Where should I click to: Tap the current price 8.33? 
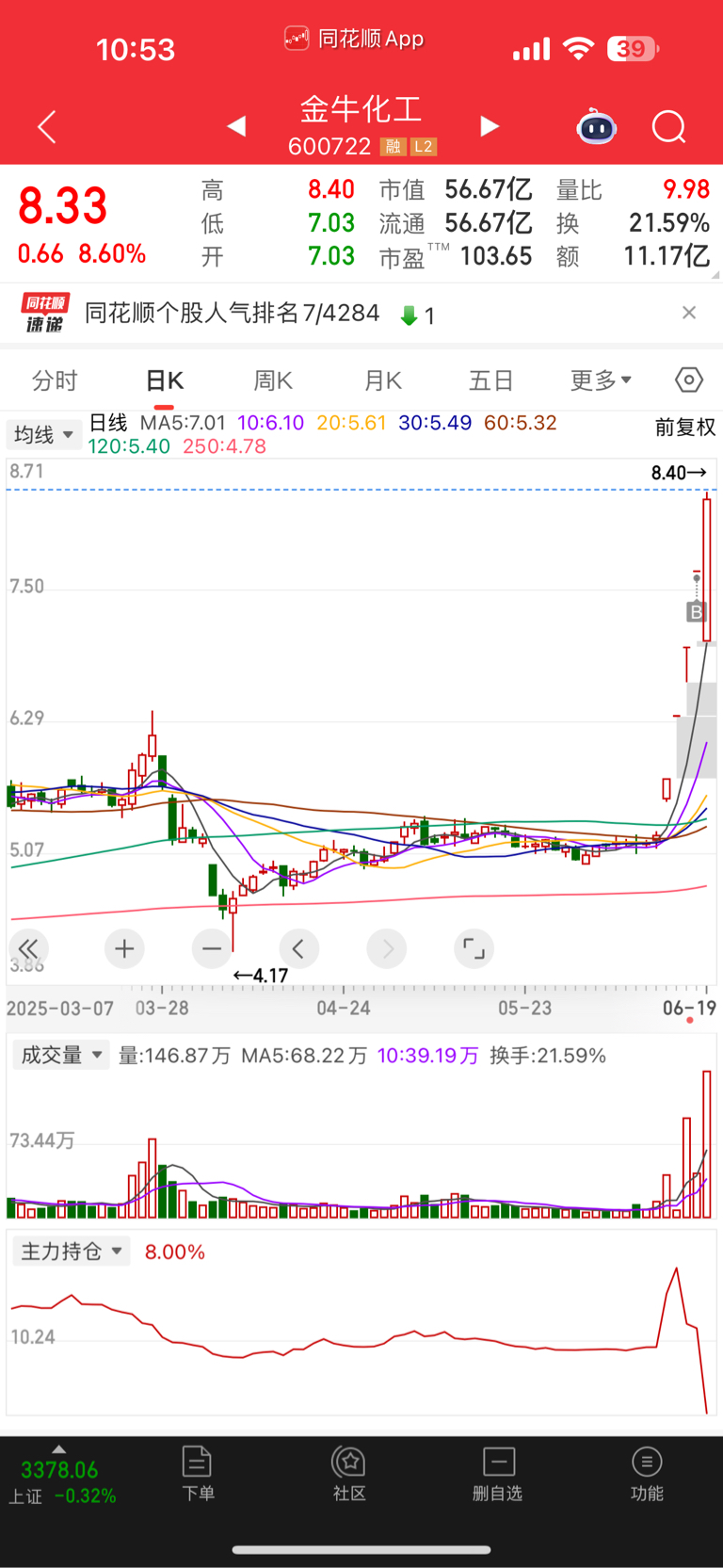click(x=63, y=205)
